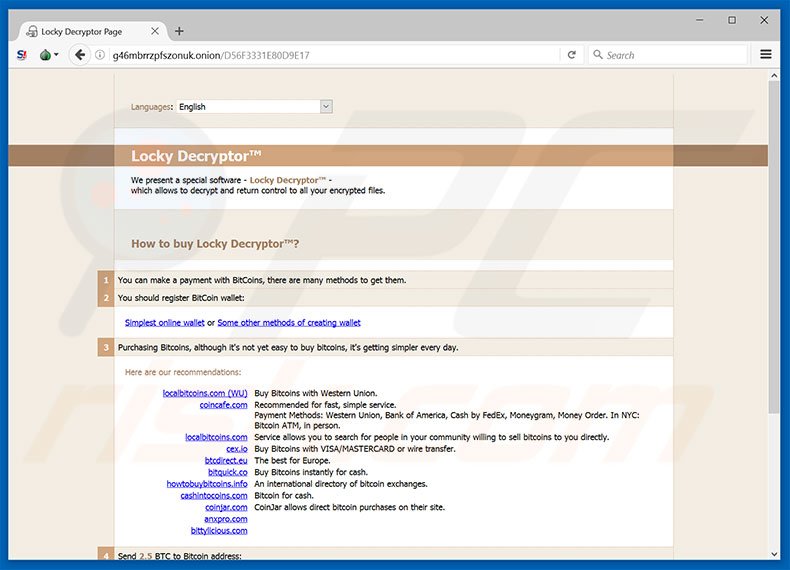Go back with the back arrow button
Viewport: 790px width, 570px height.
click(x=80, y=55)
